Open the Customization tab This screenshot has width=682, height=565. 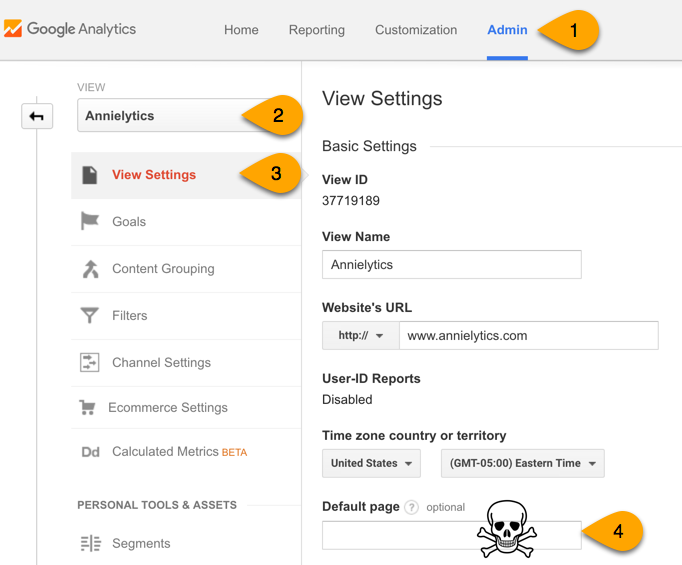click(416, 30)
